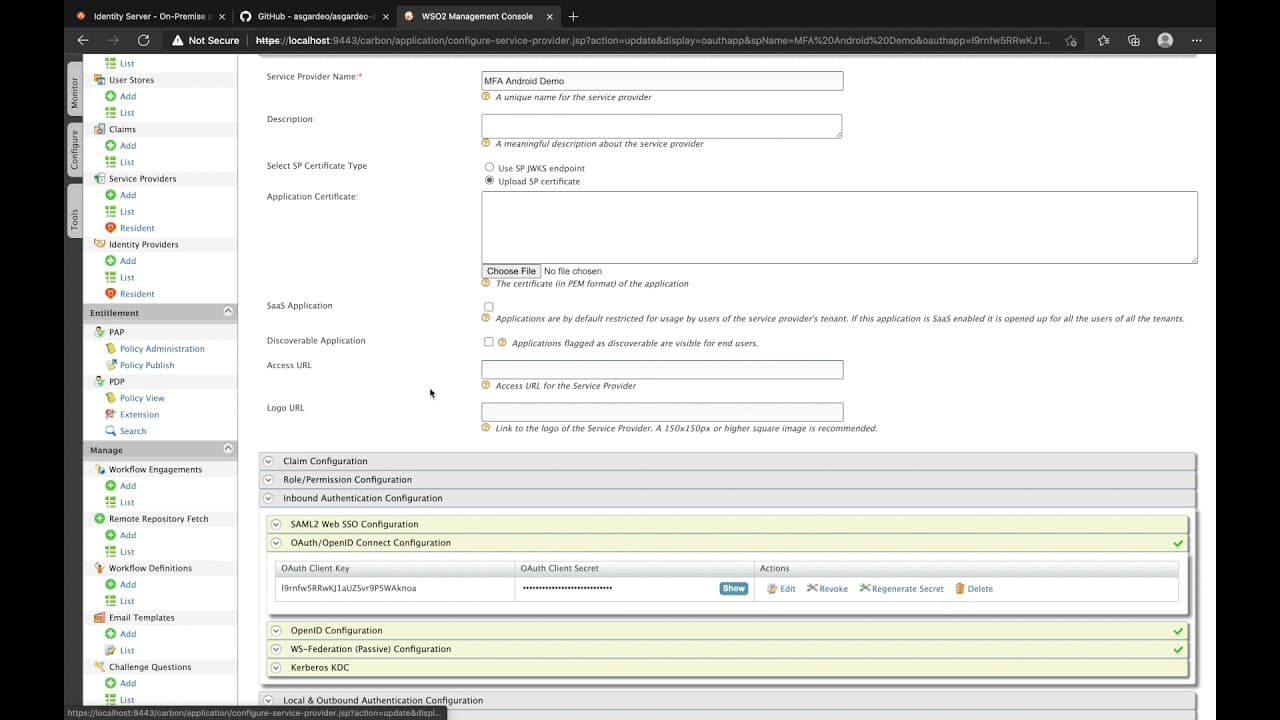
Task: Check the Discoverable Application checkbox
Action: 488,342
